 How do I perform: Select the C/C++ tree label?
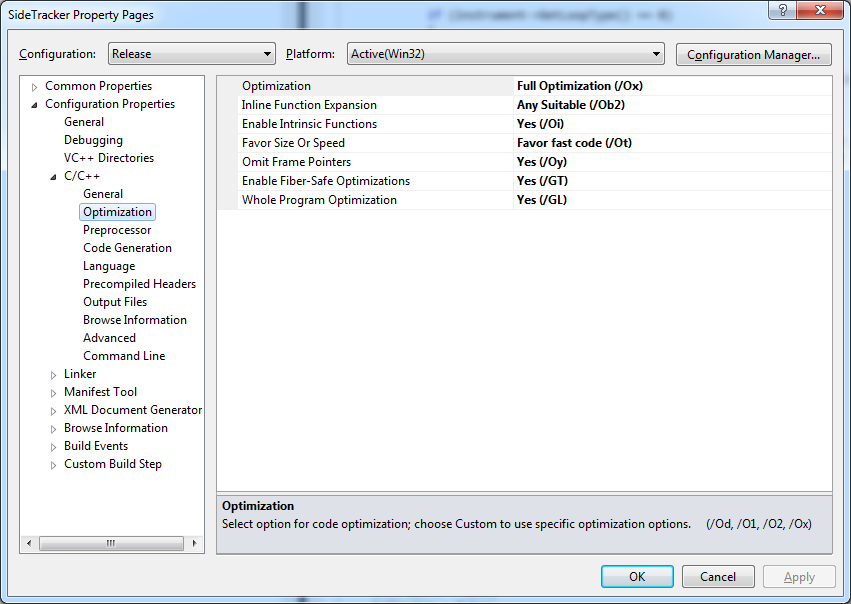point(81,176)
